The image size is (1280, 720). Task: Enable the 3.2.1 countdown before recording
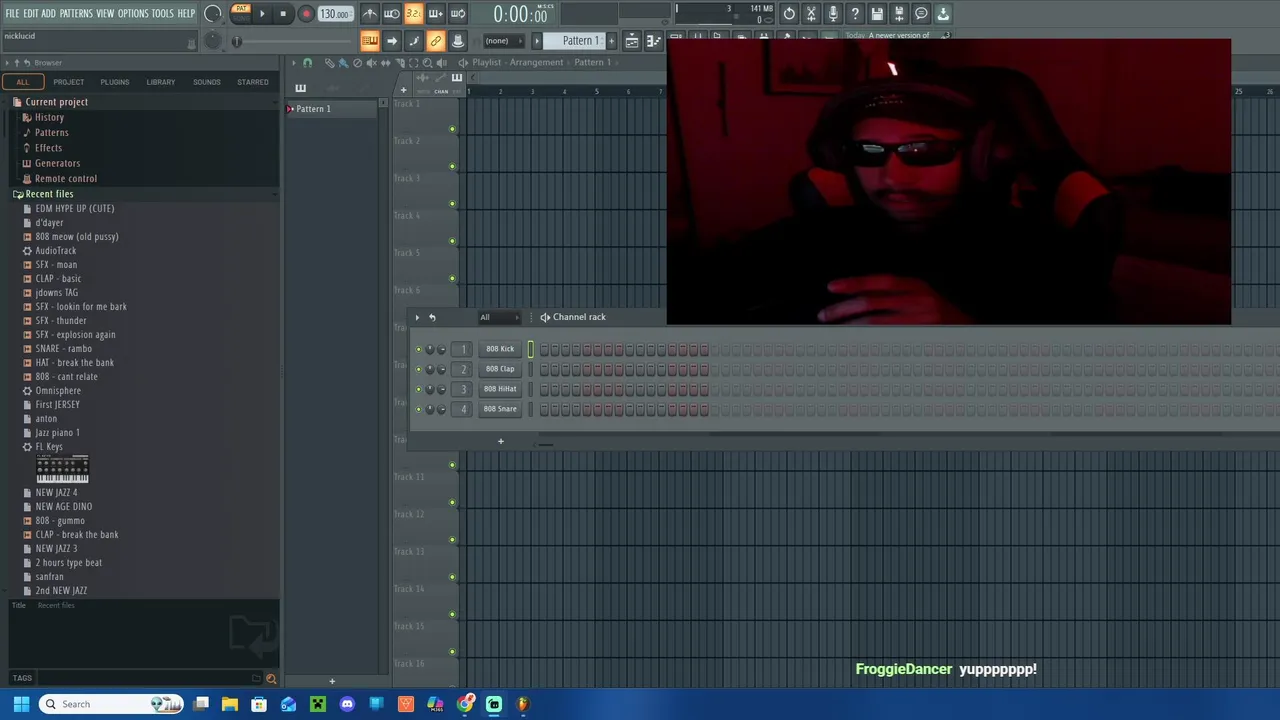pyautogui.click(x=413, y=14)
